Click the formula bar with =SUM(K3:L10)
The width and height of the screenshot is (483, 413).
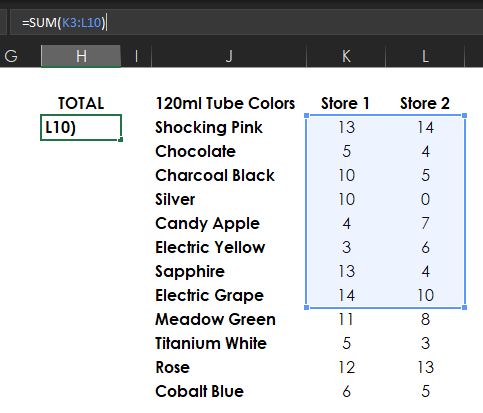point(247,23)
